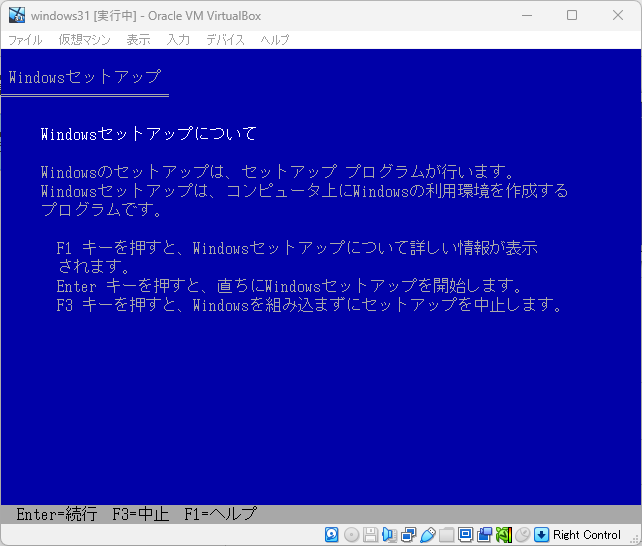
Task: Click the line 'コンピュータ上にWindowsの利用環境を作成する'
Action: tap(397, 191)
